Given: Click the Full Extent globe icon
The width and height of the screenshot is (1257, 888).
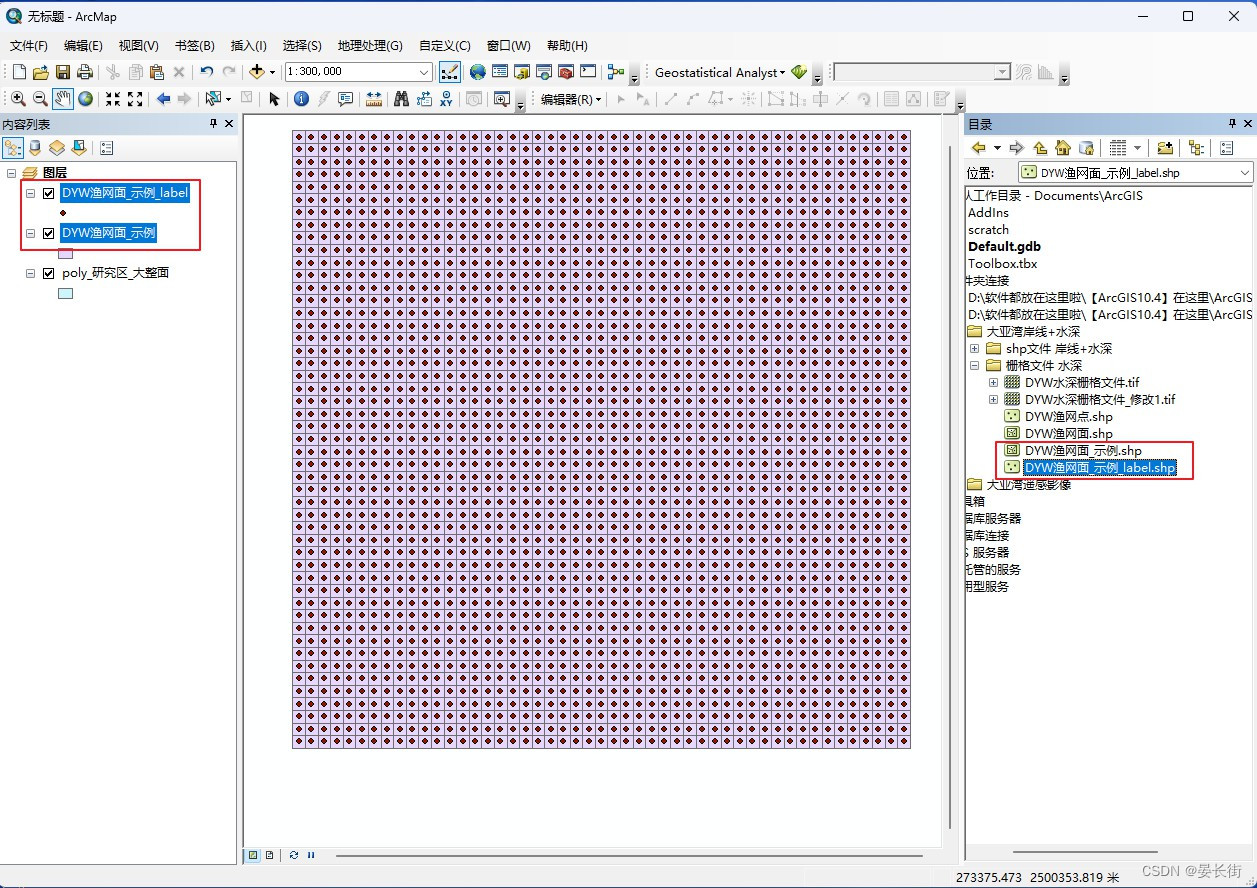Looking at the screenshot, I should (x=86, y=99).
